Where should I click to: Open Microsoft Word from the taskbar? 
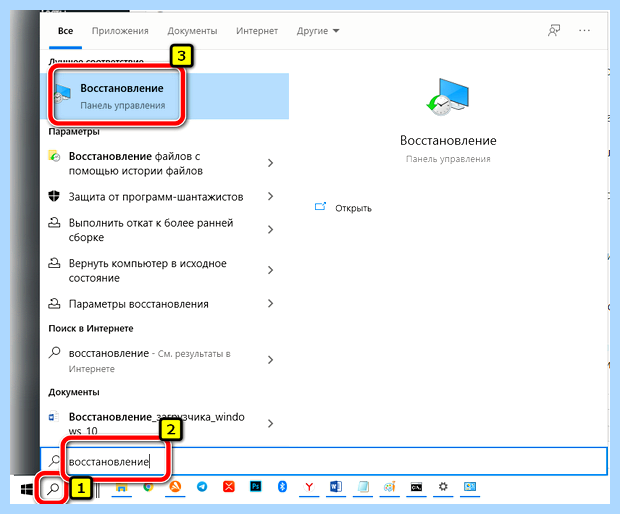[336, 487]
